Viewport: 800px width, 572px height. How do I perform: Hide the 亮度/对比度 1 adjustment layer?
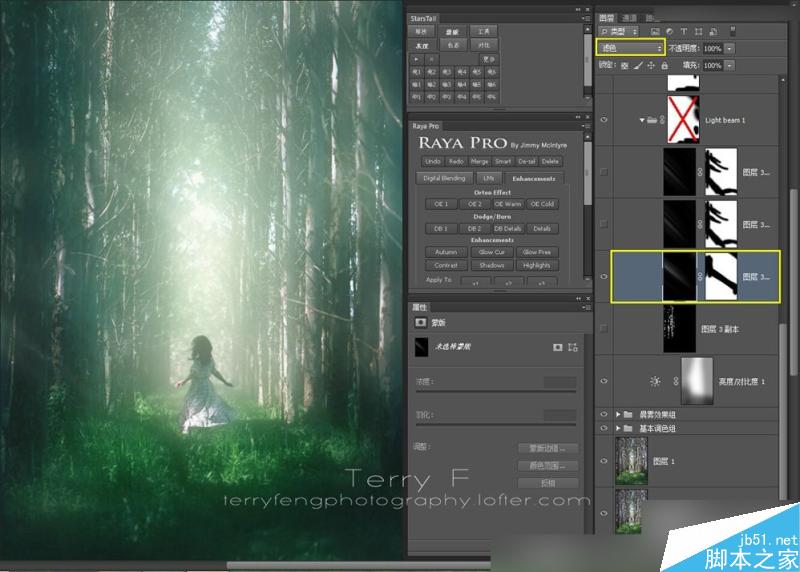click(604, 381)
